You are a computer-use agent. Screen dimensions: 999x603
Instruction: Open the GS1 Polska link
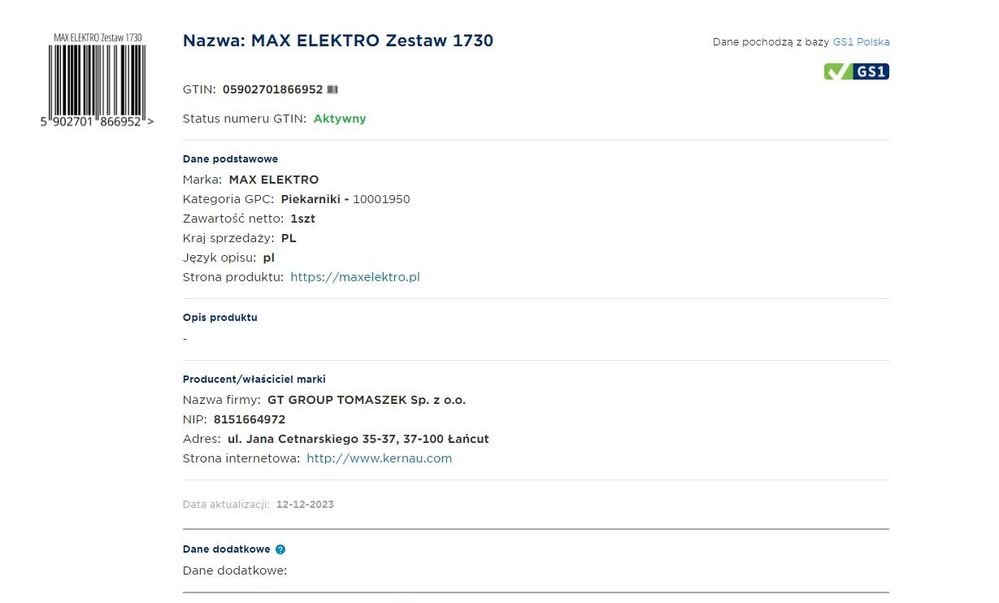click(x=860, y=42)
